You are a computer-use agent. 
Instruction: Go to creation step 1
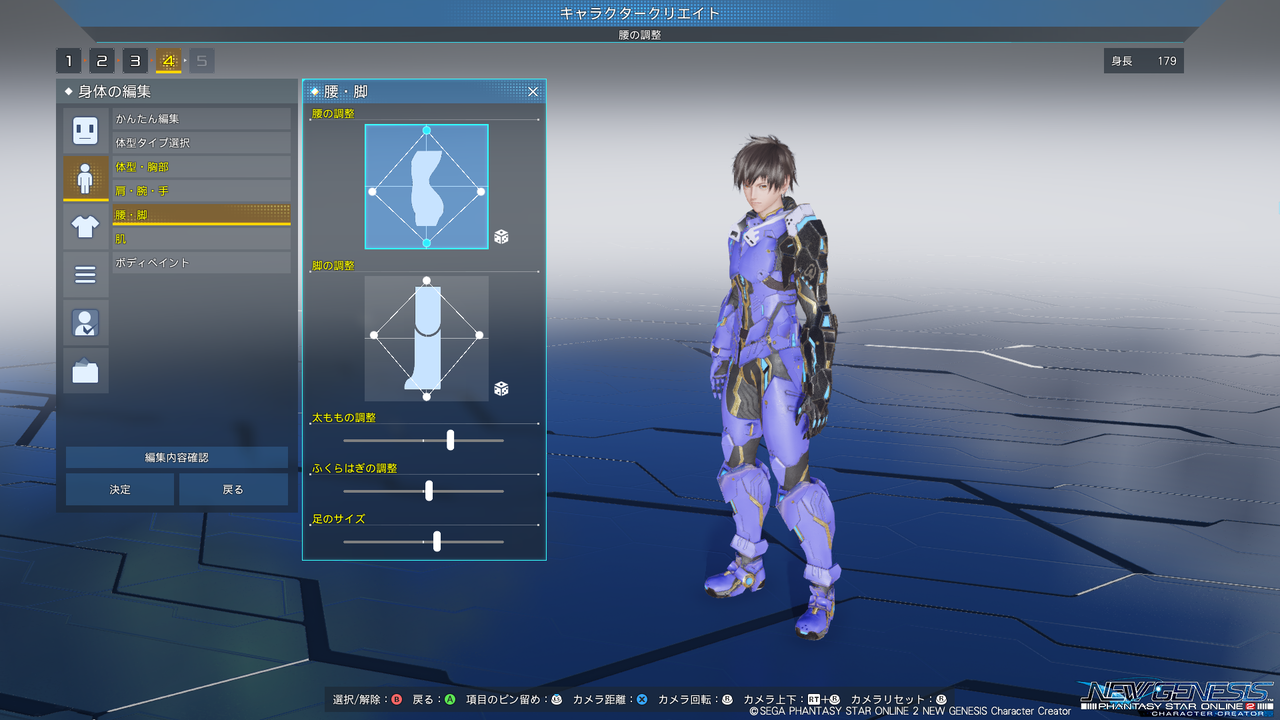click(68, 61)
